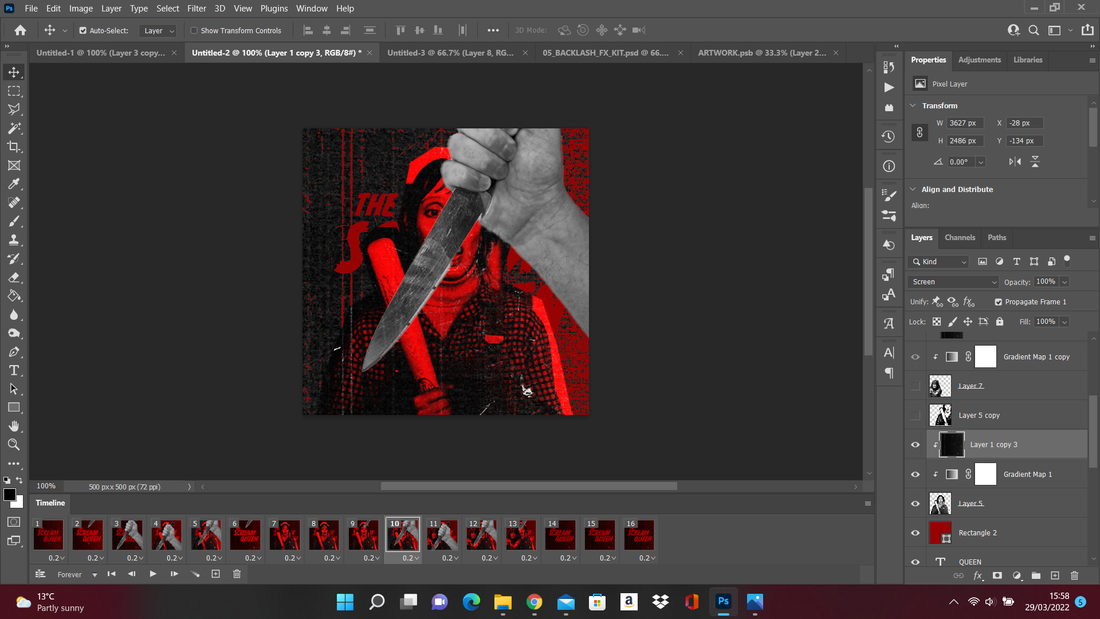Screen dimensions: 1100x619
Task: Open the Plugins menu
Action: [274, 8]
